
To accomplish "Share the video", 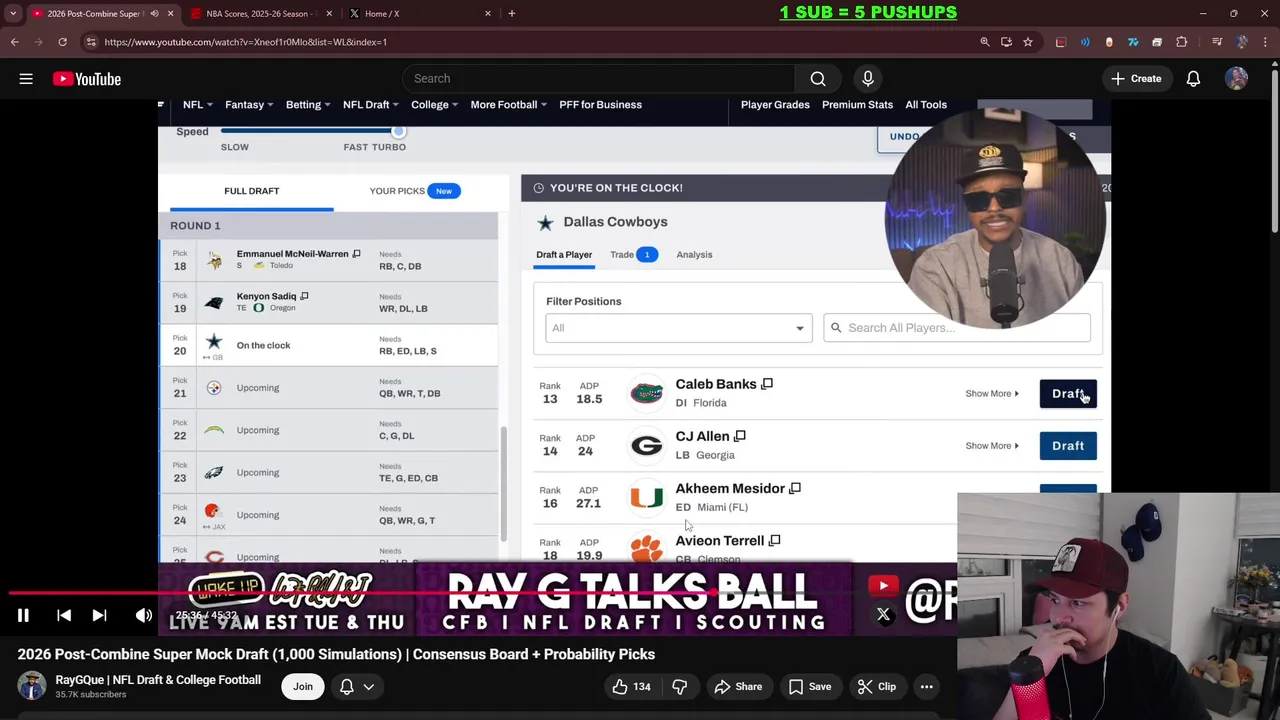I will click(737, 687).
